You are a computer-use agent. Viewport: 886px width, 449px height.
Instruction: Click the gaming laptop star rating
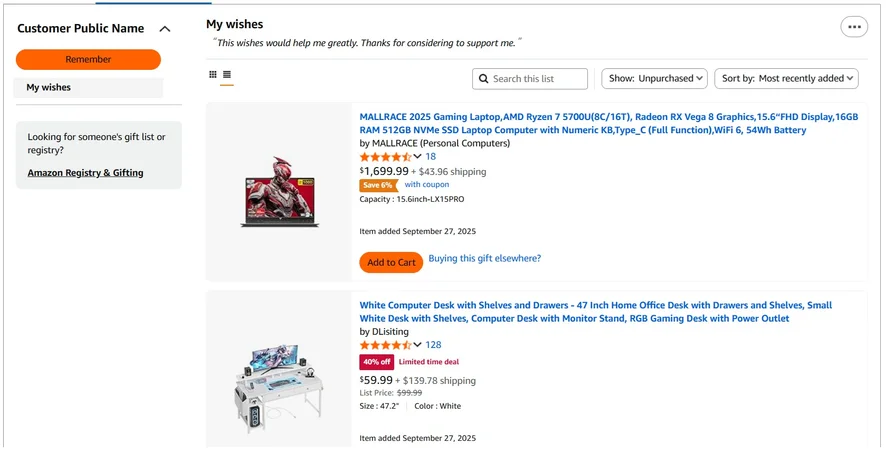pos(385,157)
